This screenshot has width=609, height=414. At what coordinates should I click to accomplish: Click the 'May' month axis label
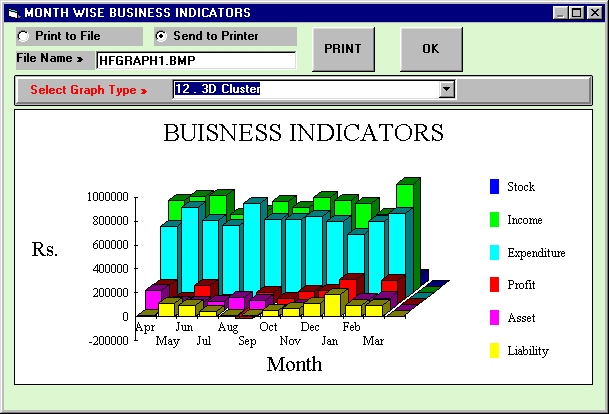(x=167, y=341)
